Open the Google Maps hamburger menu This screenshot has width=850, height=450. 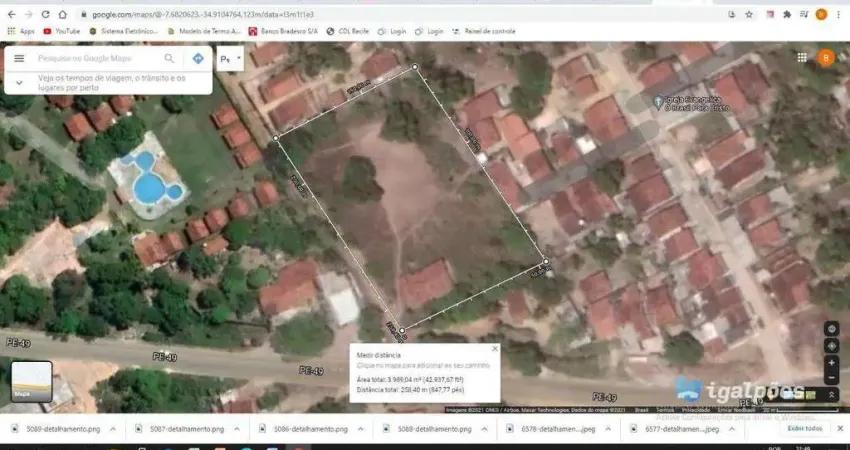tap(20, 58)
